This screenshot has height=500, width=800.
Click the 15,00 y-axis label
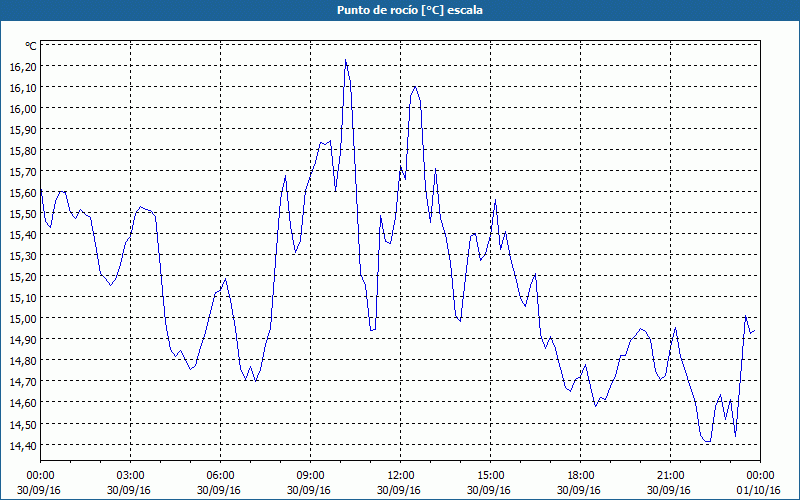click(23, 318)
